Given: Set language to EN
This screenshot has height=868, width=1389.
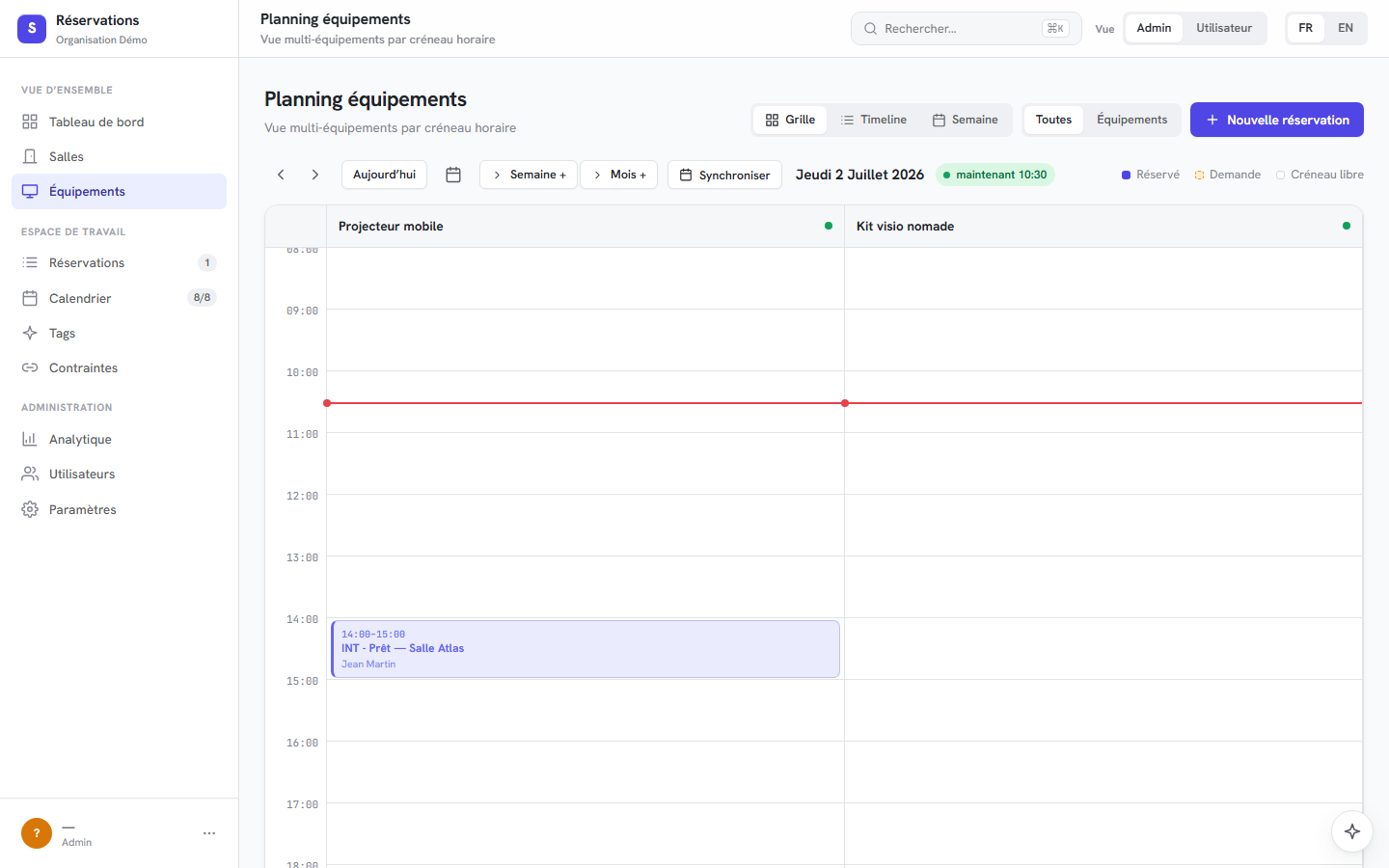Looking at the screenshot, I should [x=1346, y=28].
